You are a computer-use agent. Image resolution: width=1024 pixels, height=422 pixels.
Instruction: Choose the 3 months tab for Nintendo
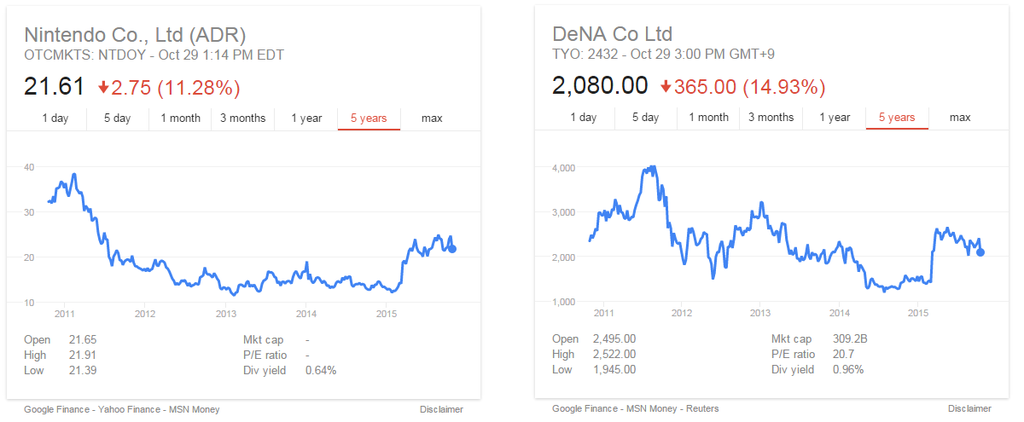pyautogui.click(x=243, y=118)
